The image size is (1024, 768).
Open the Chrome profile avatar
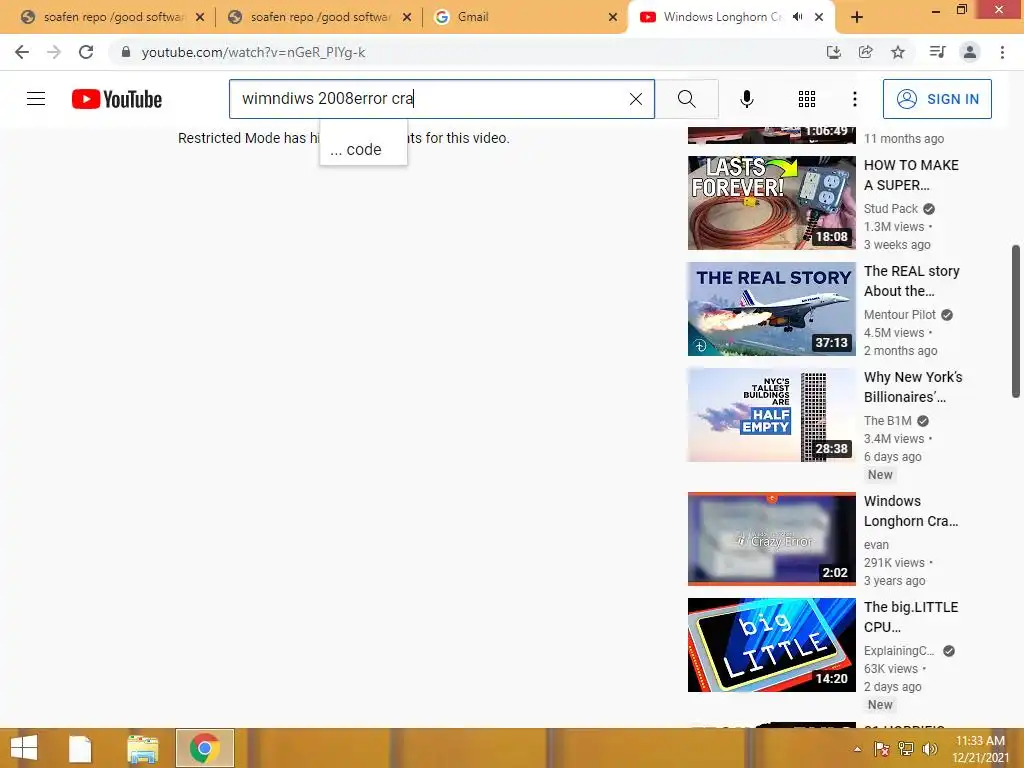[x=970, y=52]
